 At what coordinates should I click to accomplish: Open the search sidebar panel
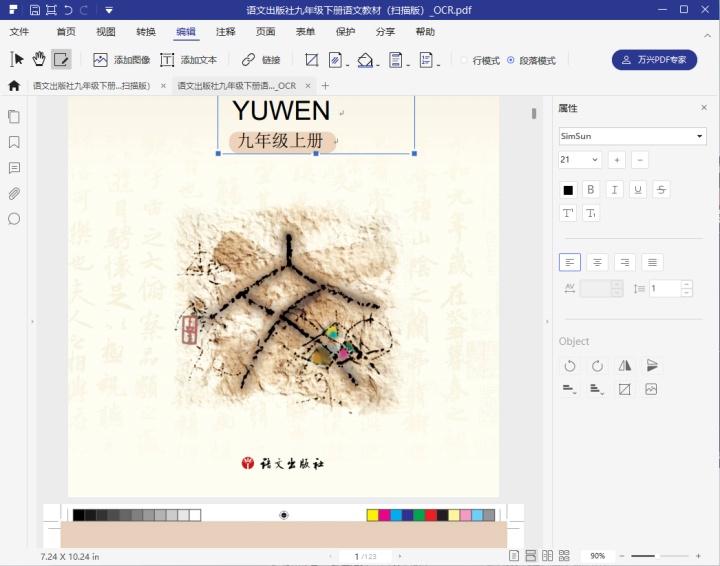pyautogui.click(x=14, y=219)
